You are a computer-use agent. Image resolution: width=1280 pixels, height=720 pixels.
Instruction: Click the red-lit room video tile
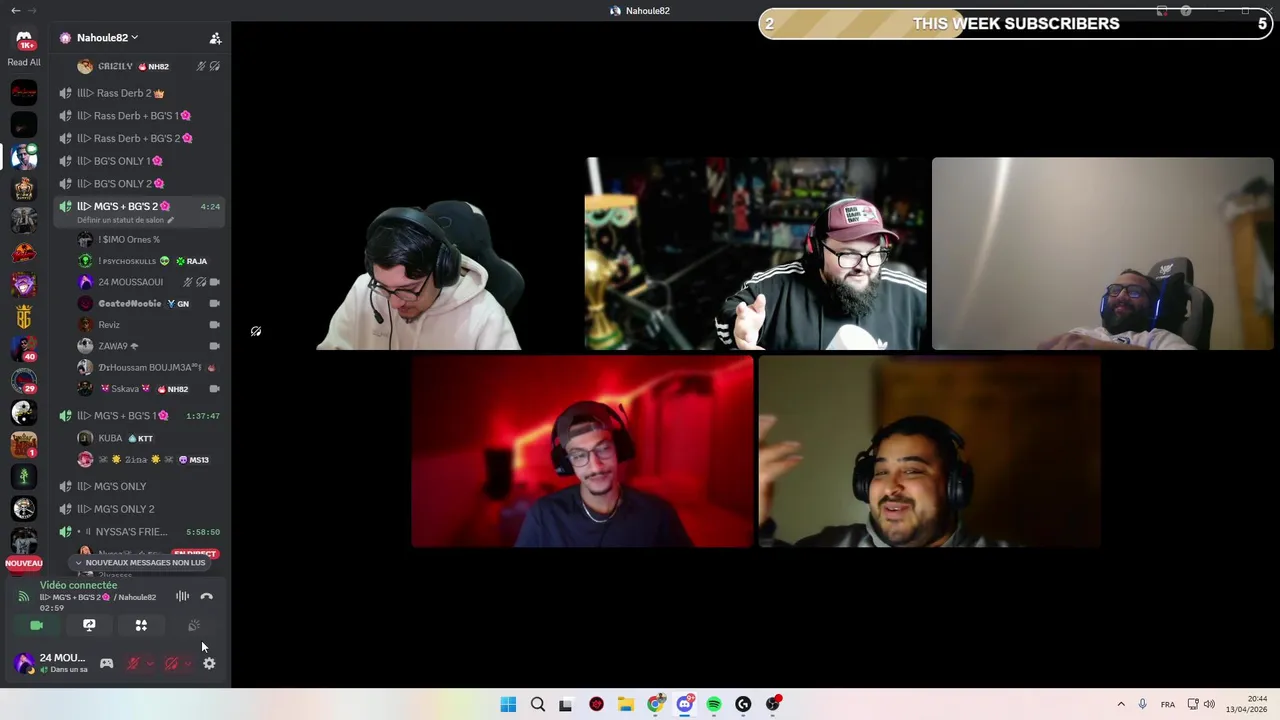(x=582, y=452)
